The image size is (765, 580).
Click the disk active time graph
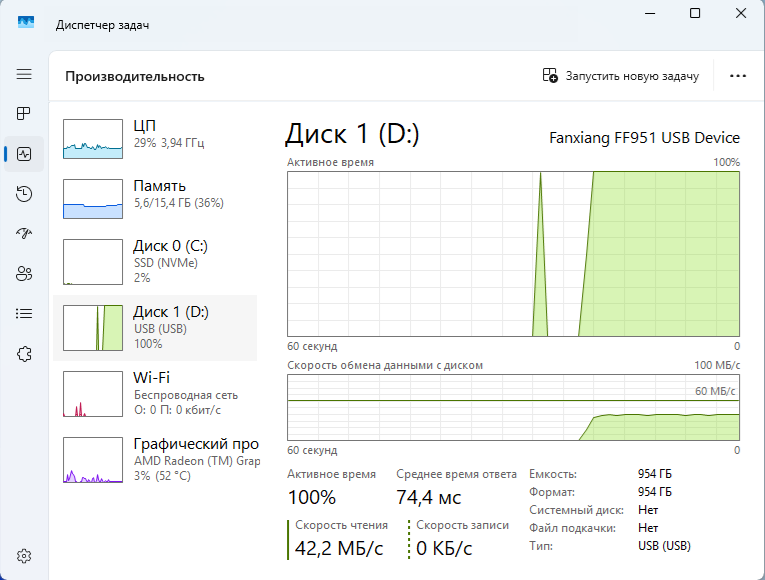pyautogui.click(x=513, y=254)
